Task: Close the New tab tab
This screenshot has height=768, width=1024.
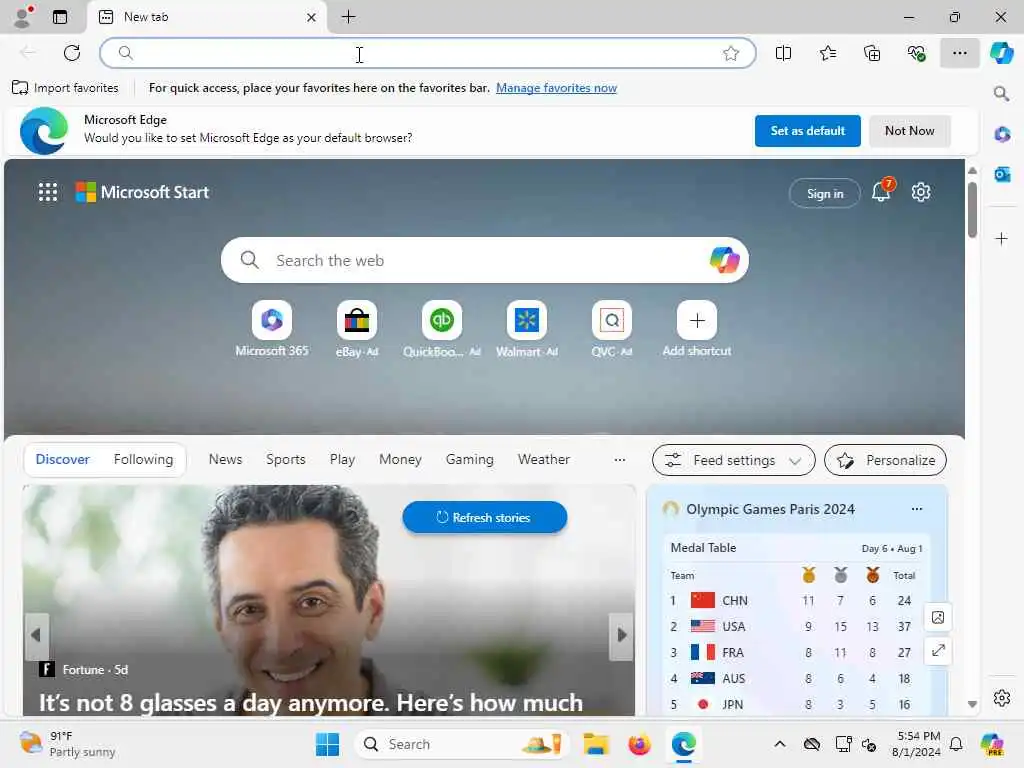Action: (312, 18)
